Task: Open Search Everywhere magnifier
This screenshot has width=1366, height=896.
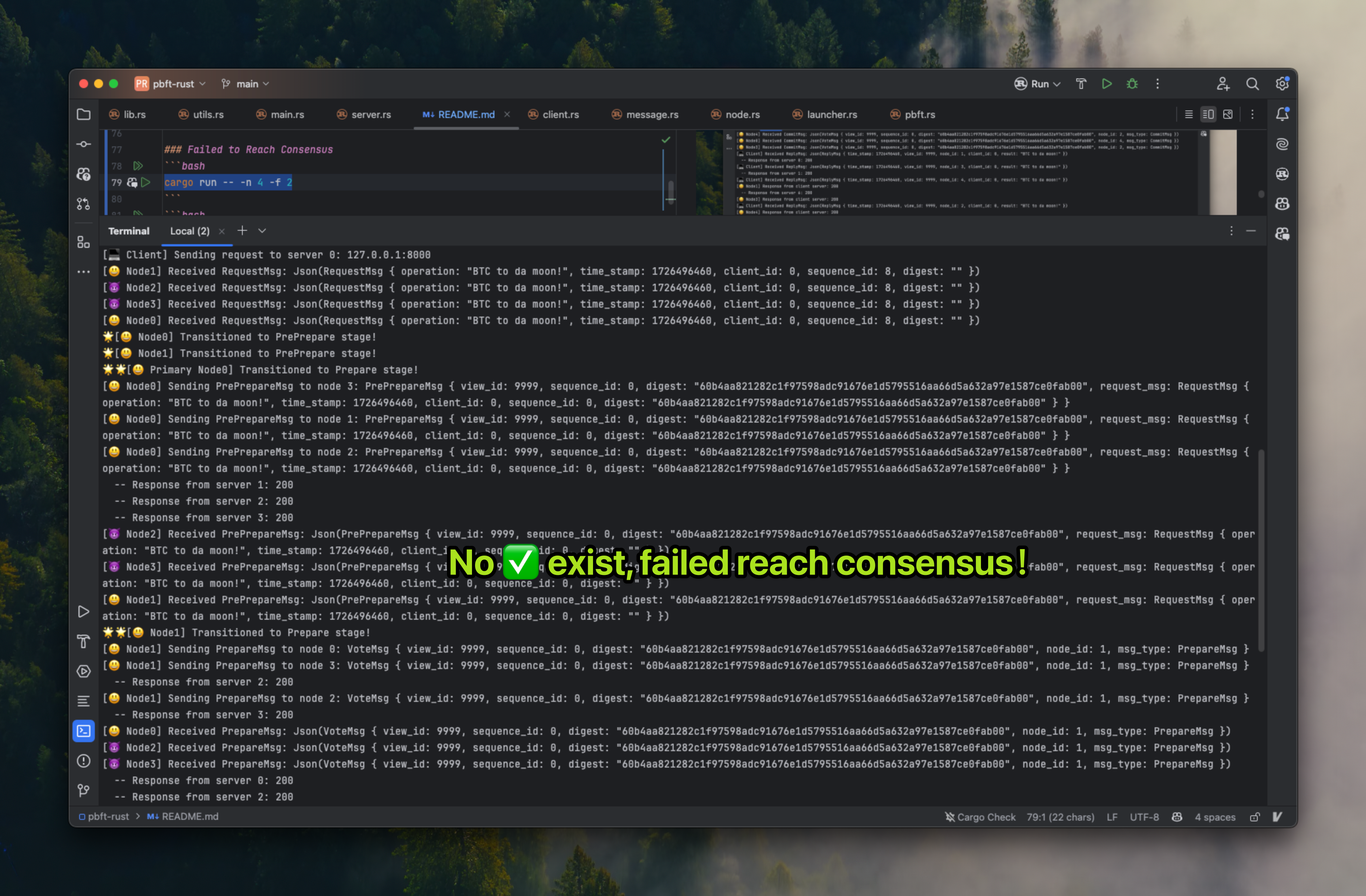Action: coord(1252,84)
